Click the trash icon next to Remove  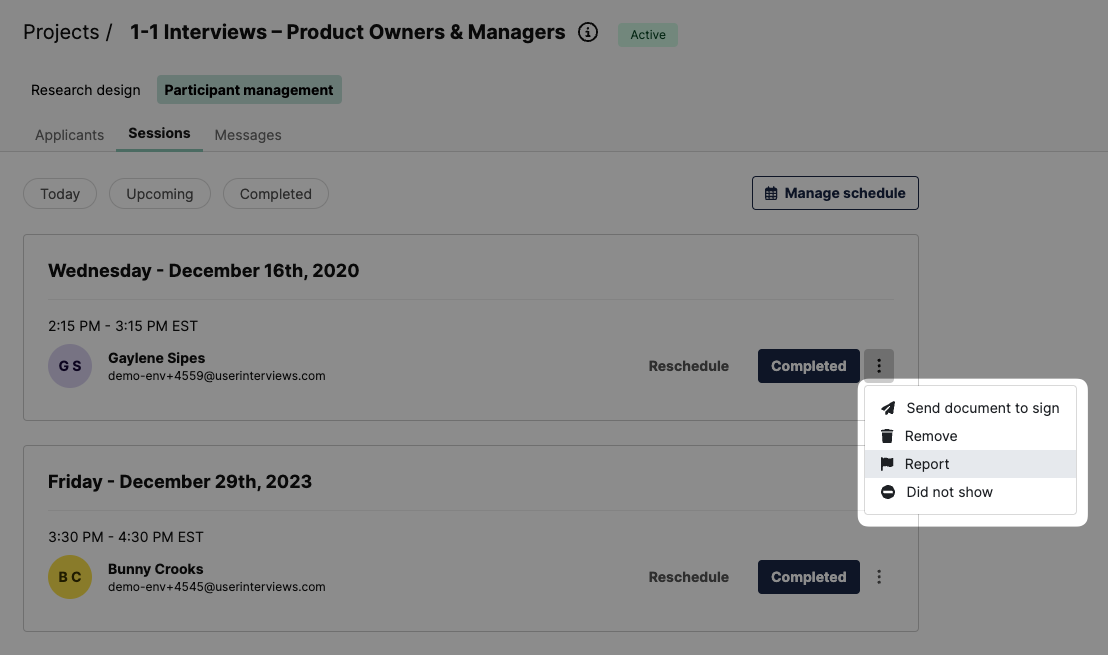pos(887,435)
